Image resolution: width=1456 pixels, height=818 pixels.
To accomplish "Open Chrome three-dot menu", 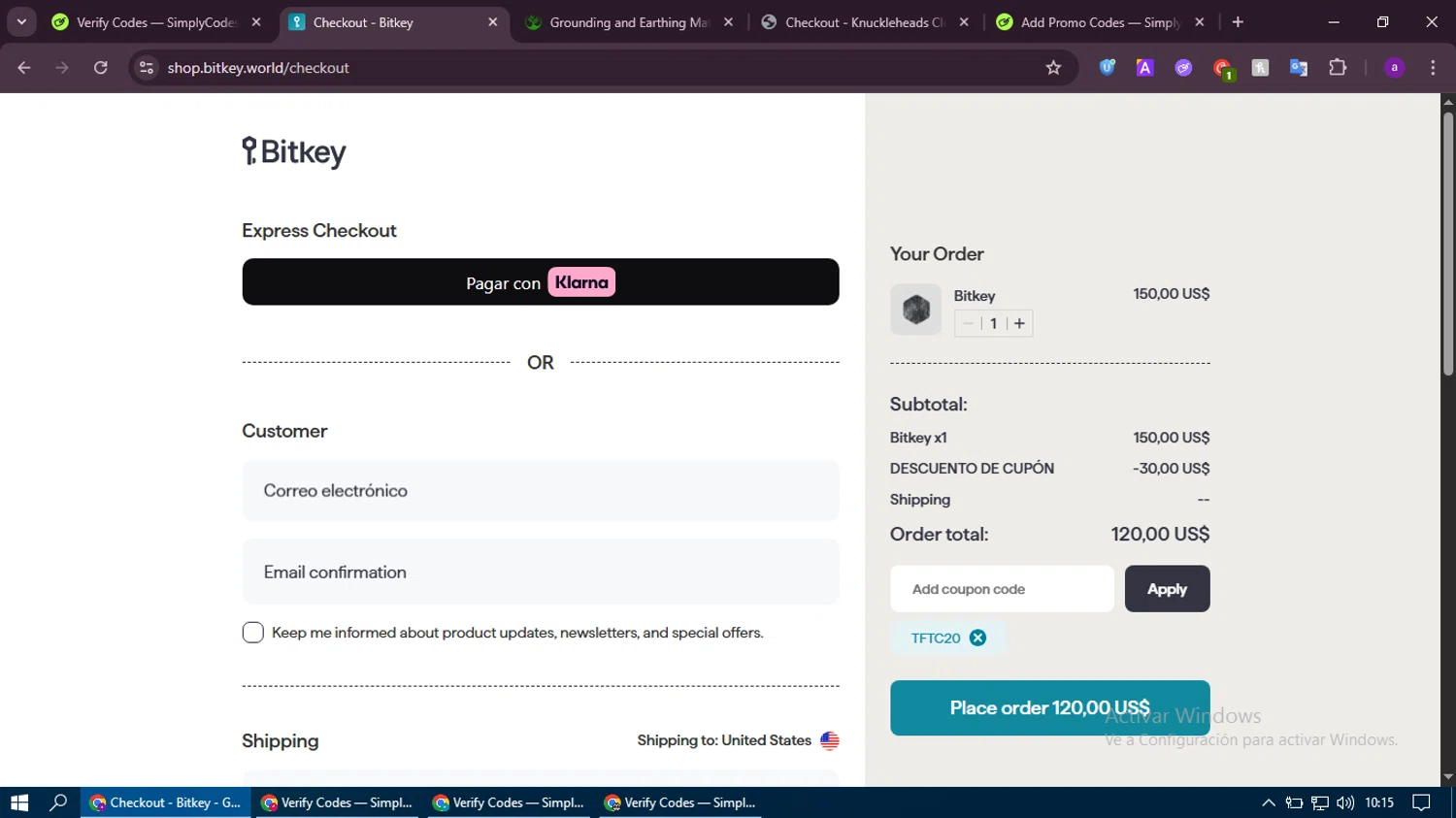I will (1433, 68).
